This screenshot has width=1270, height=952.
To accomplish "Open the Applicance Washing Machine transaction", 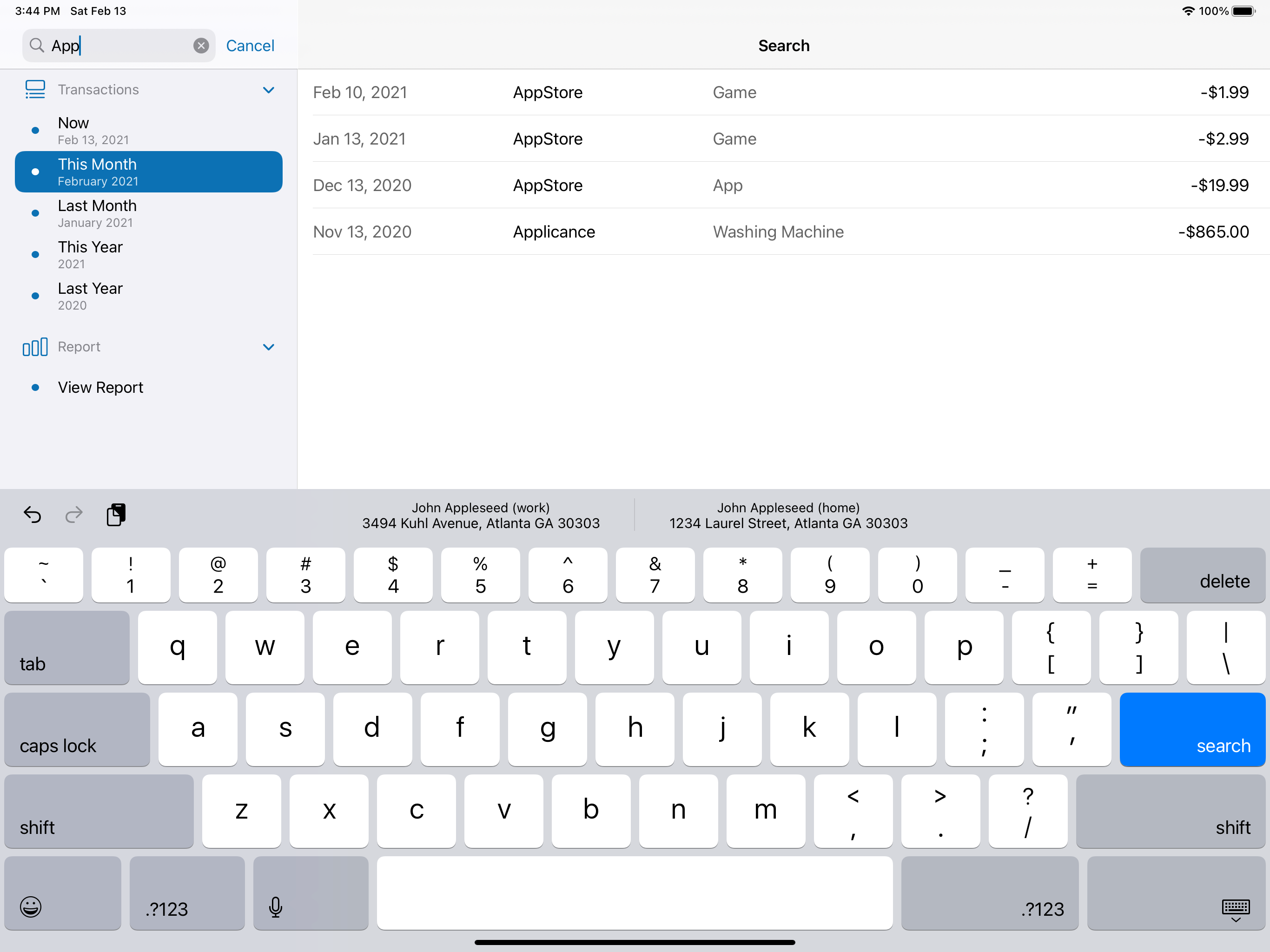I will 784,232.
